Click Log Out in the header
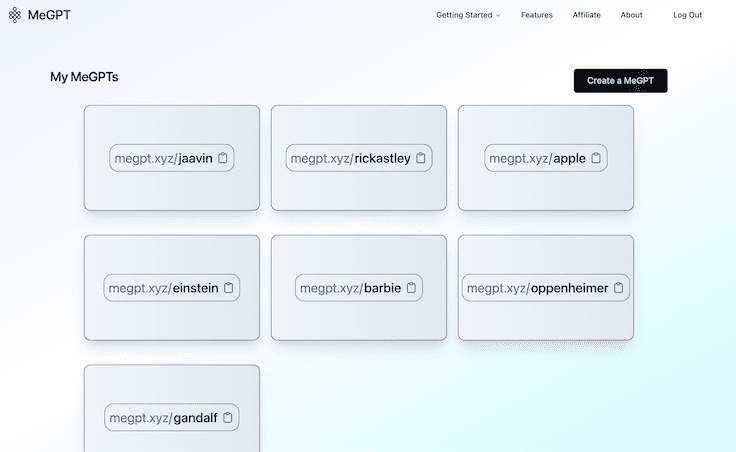Screen dimensions: 736x452 tap(687, 15)
